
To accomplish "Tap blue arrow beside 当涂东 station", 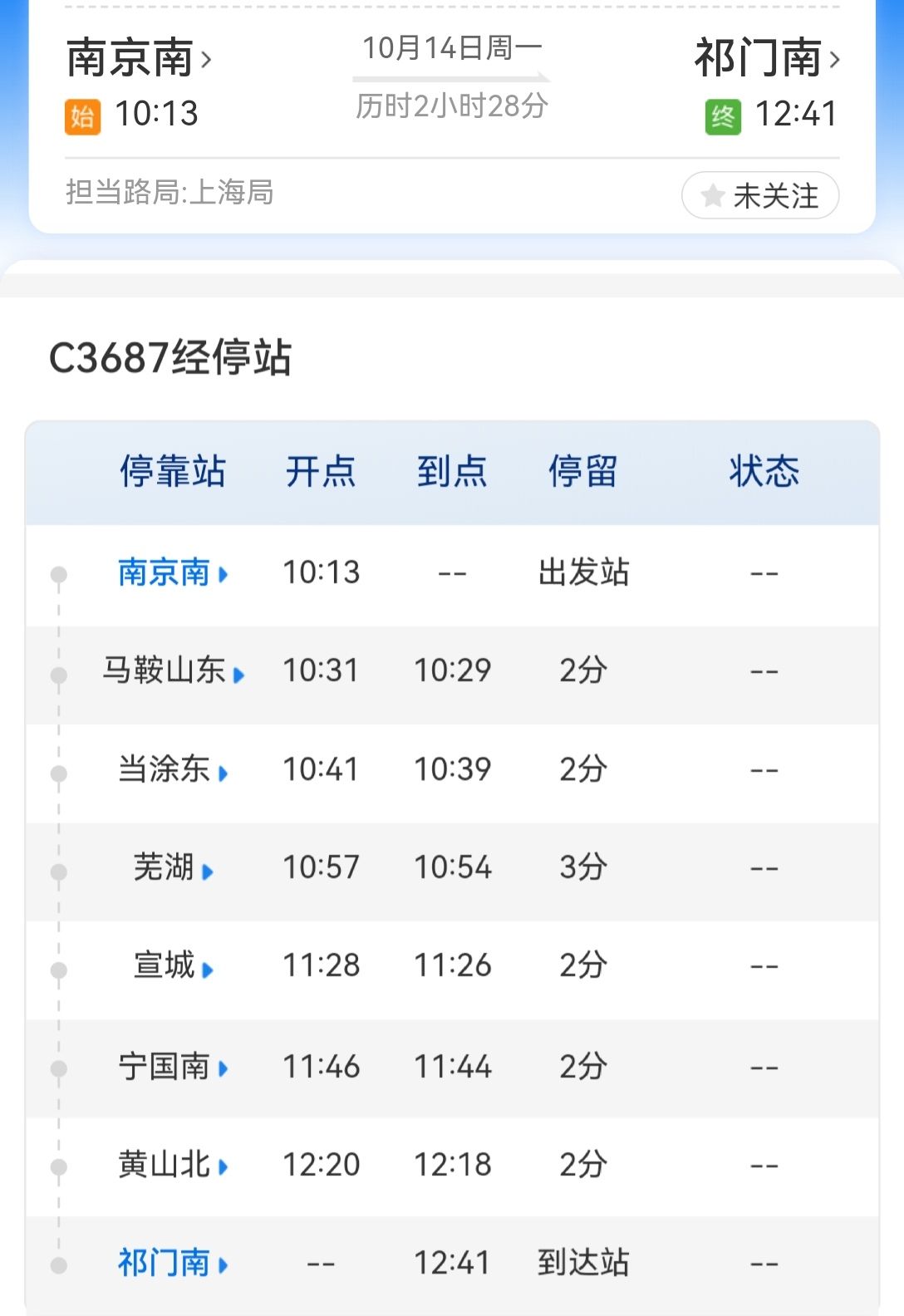I will pos(223,773).
